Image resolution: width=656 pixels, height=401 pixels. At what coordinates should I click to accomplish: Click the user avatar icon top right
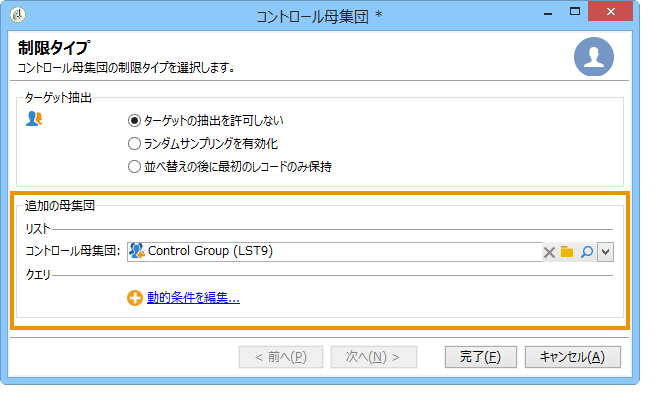594,57
